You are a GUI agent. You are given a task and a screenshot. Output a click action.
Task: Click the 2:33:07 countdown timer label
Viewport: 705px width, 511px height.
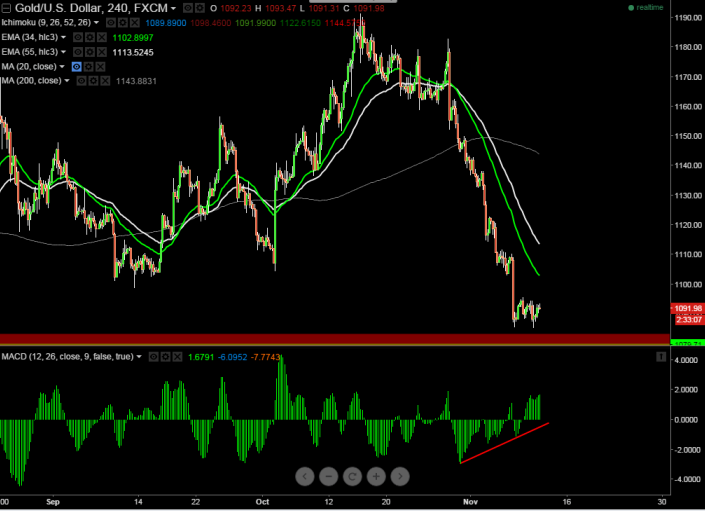pos(689,320)
